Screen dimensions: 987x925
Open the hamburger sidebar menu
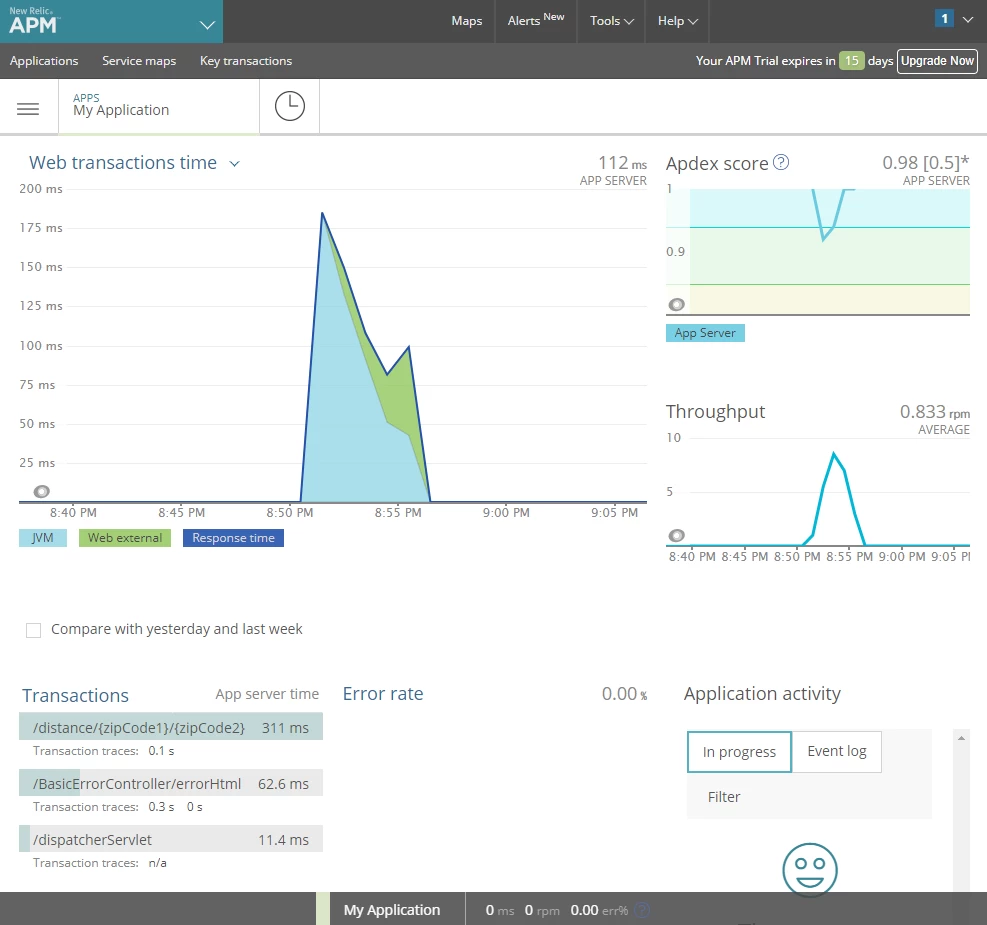tap(28, 109)
